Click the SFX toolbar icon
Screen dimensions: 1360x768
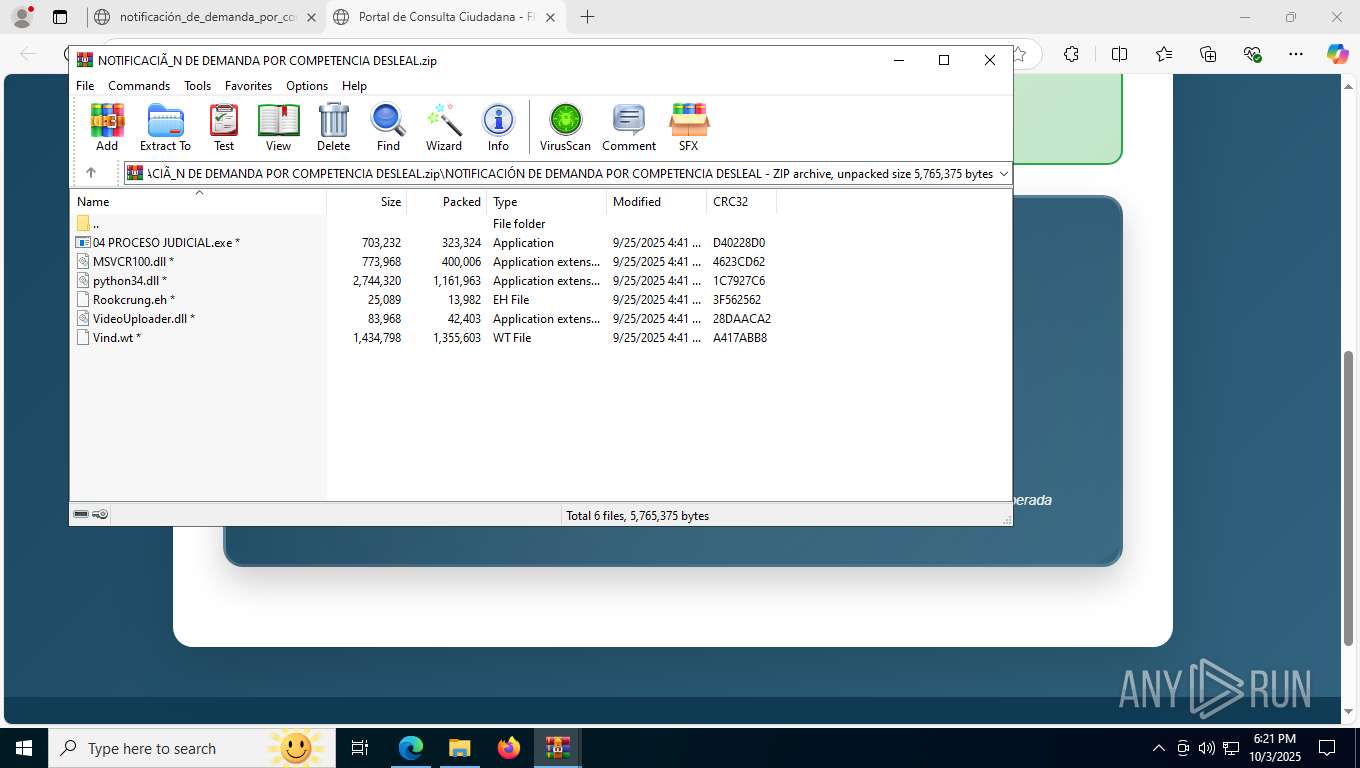pos(688,128)
